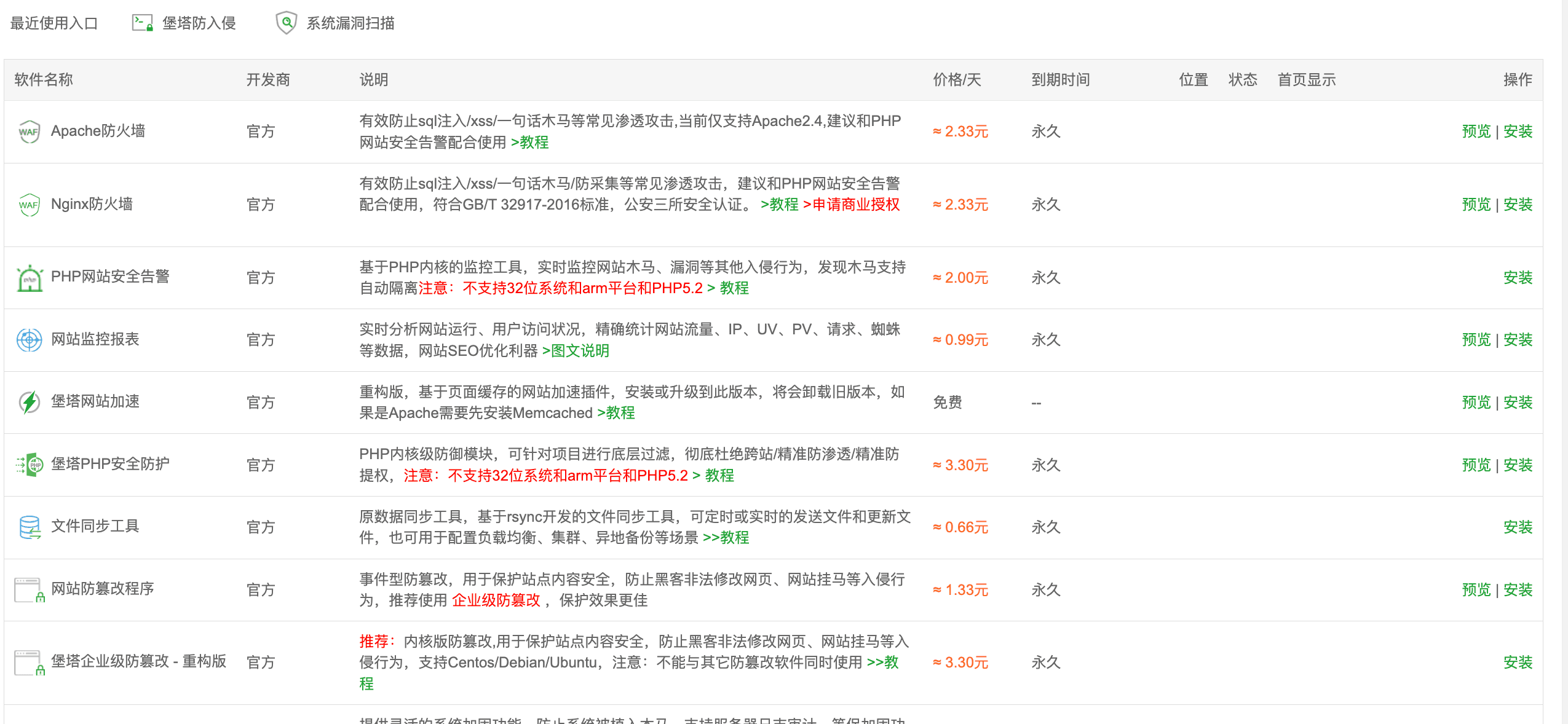
Task: Preview the Nginx防火墙 plugin
Action: point(1476,205)
